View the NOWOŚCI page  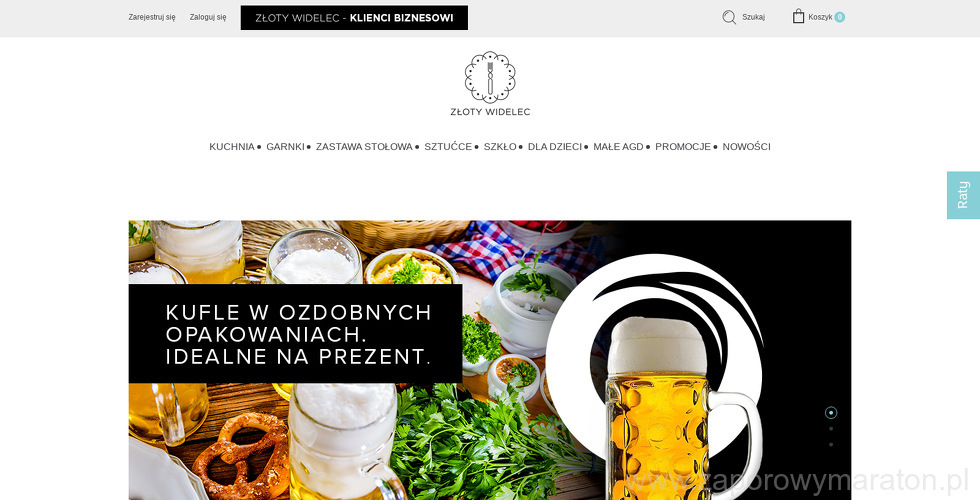click(x=746, y=147)
